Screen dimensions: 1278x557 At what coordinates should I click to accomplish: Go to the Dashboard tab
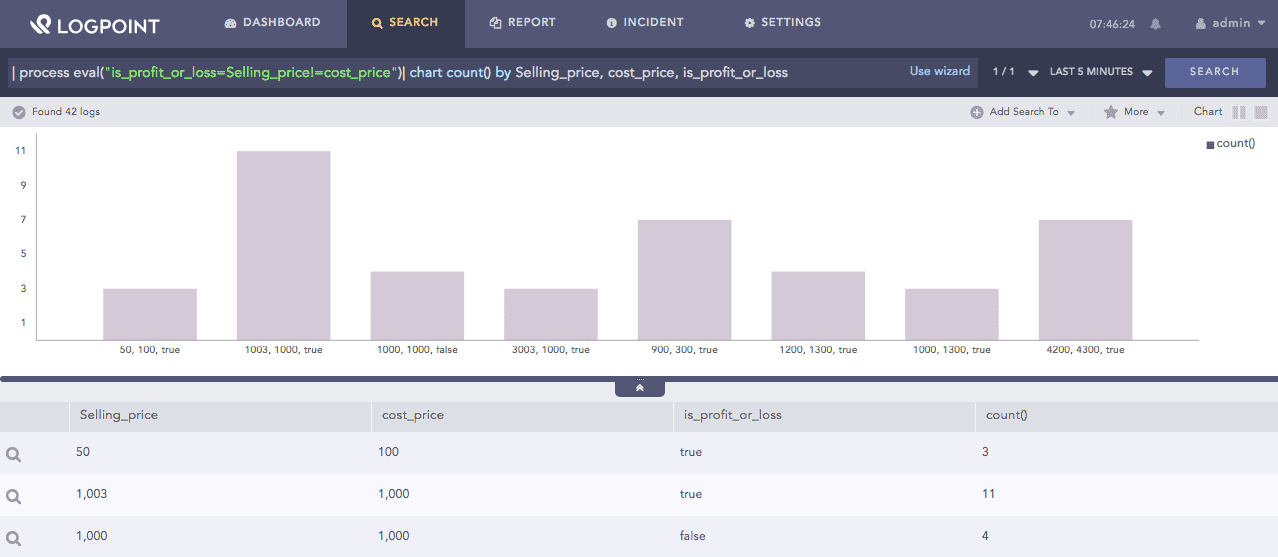coord(273,23)
